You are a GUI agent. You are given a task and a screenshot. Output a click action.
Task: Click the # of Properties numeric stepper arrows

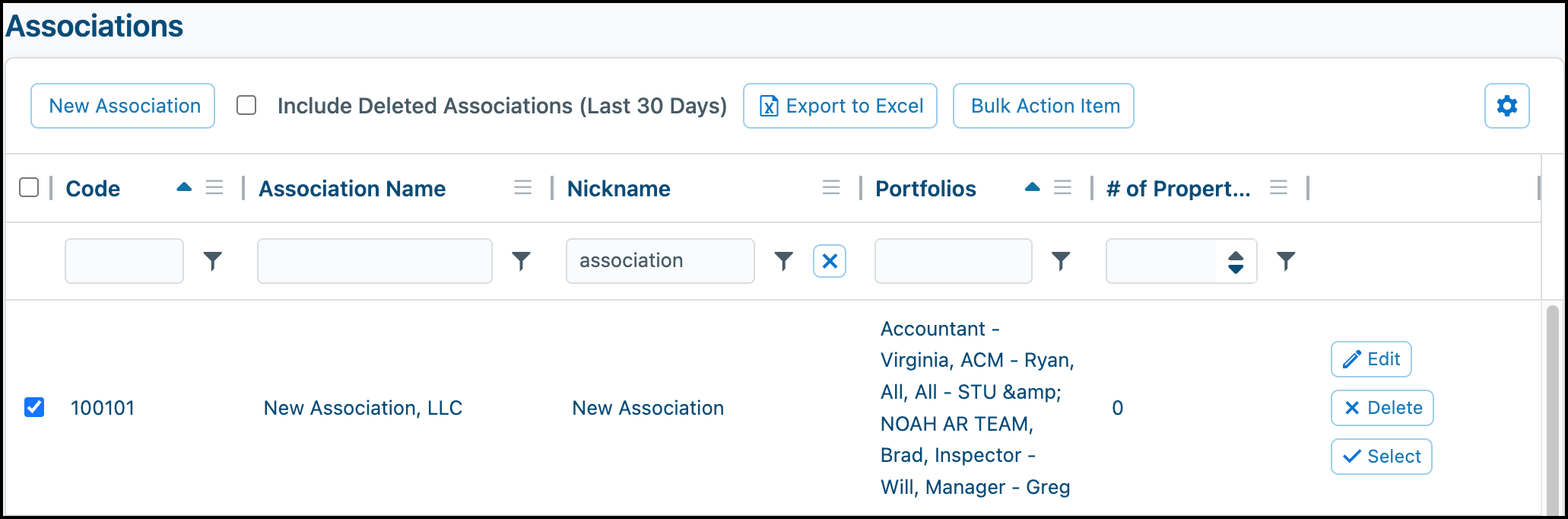pos(1236,262)
